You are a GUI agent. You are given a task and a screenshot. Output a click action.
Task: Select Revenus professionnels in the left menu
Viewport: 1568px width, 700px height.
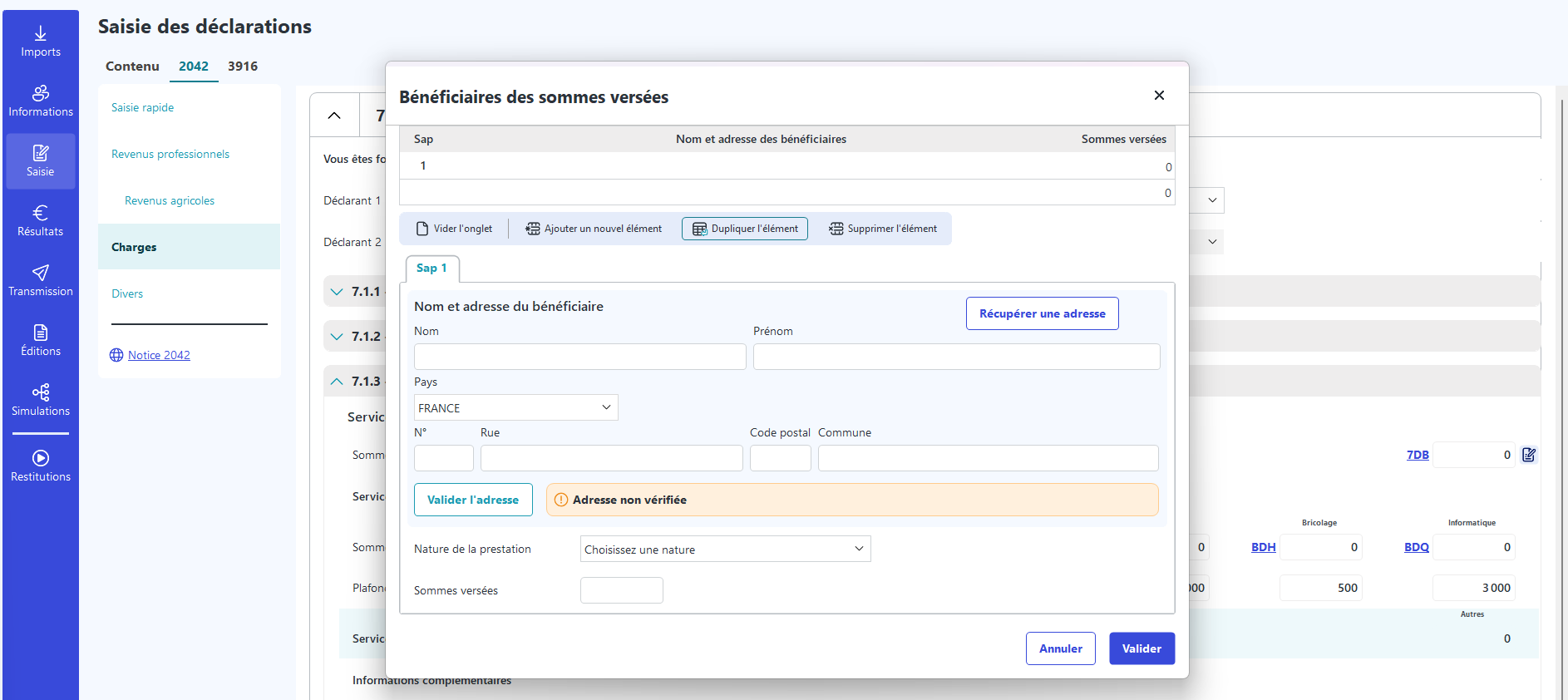pyautogui.click(x=170, y=154)
